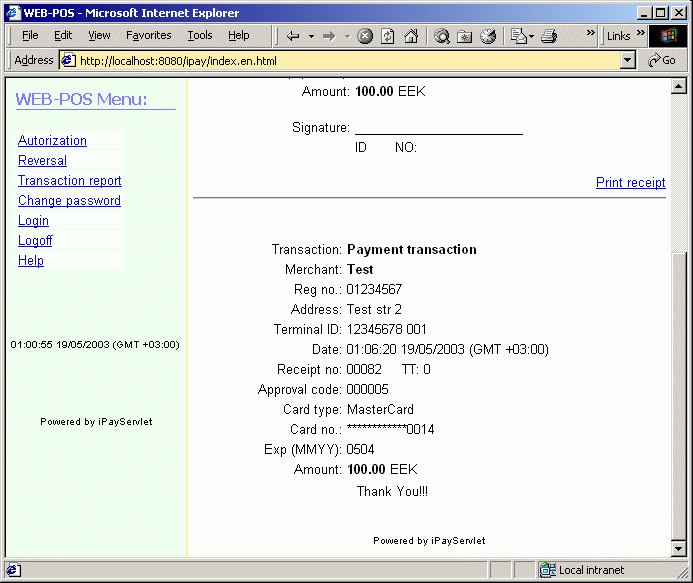This screenshot has height=583, width=693.
Task: Click the WEB-POS Menu heading
Action: pos(81,99)
